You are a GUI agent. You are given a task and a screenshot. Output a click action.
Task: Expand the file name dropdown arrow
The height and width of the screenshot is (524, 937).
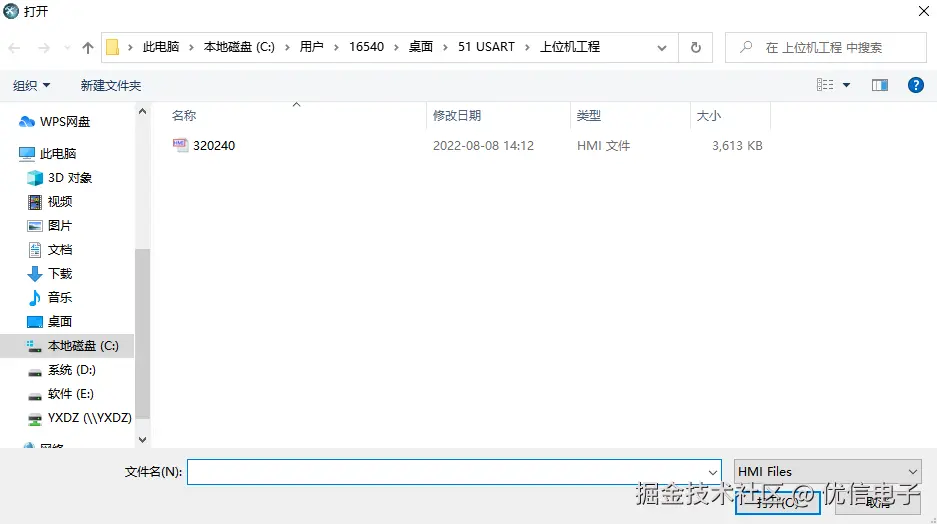(x=713, y=472)
